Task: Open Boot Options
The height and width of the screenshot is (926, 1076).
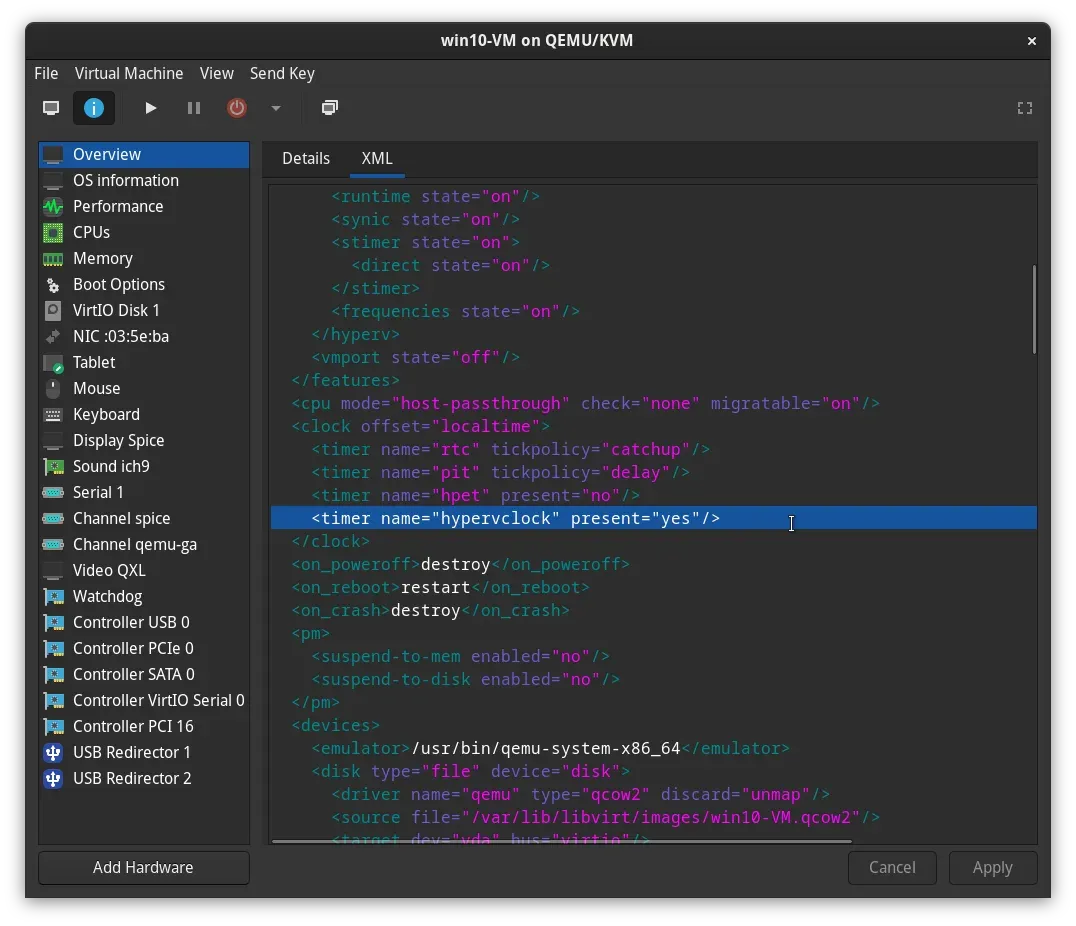Action: (144, 285)
